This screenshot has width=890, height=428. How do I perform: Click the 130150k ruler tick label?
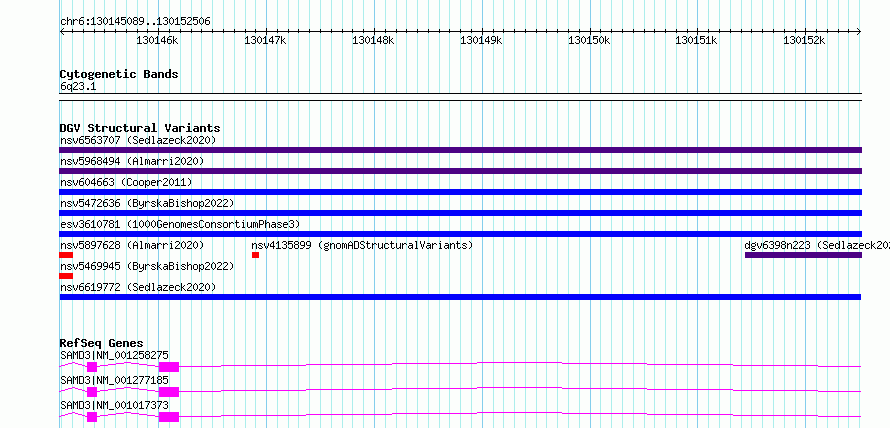click(x=589, y=40)
